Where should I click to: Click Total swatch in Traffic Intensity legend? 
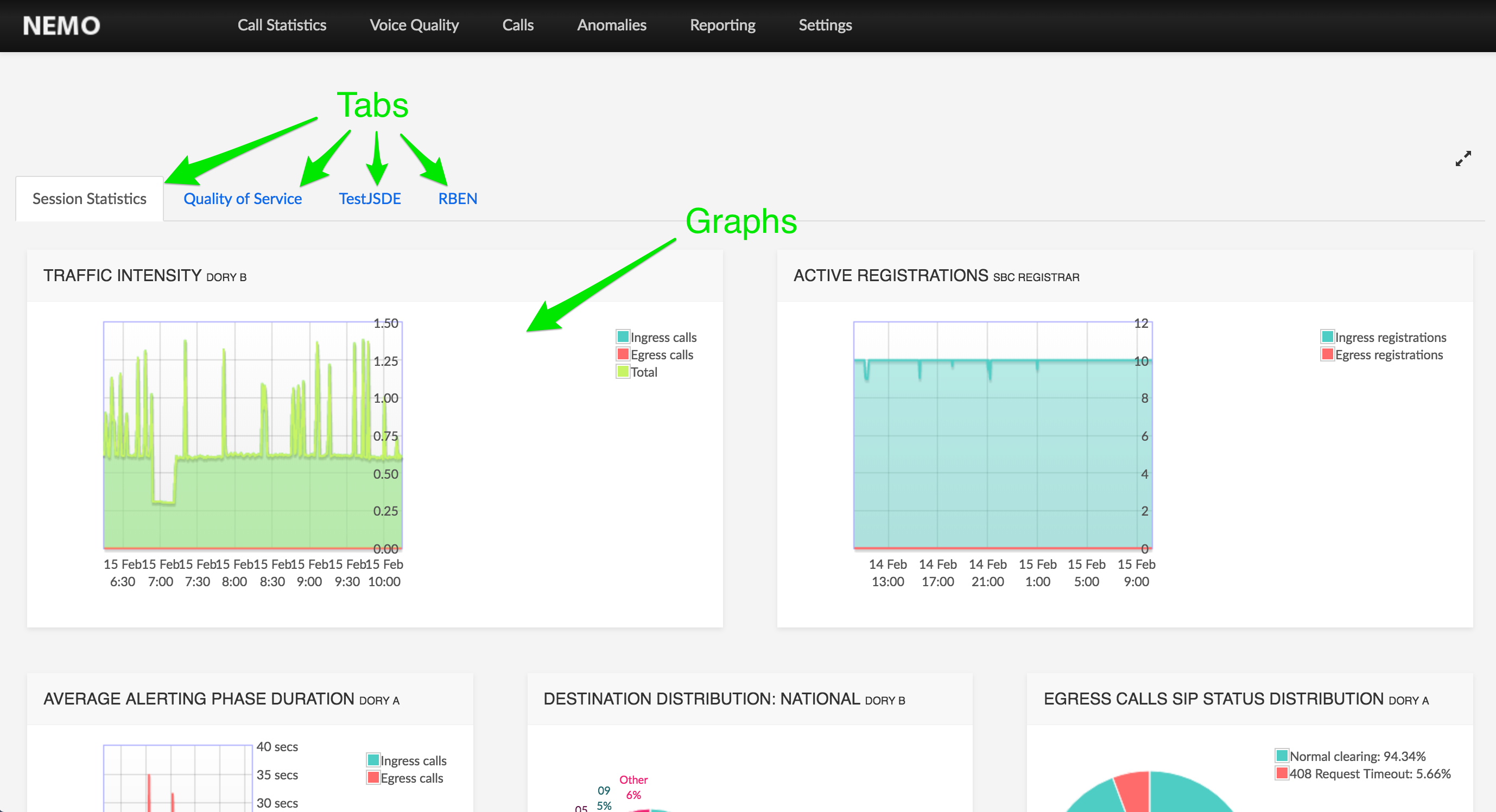623,372
